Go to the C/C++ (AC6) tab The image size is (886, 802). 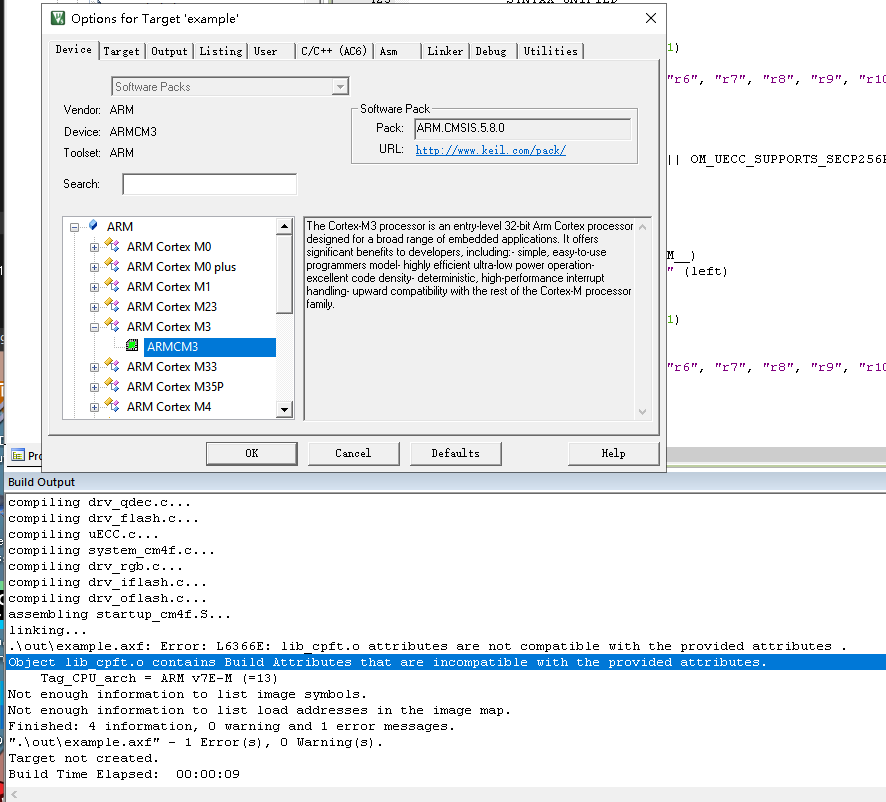click(x=334, y=51)
